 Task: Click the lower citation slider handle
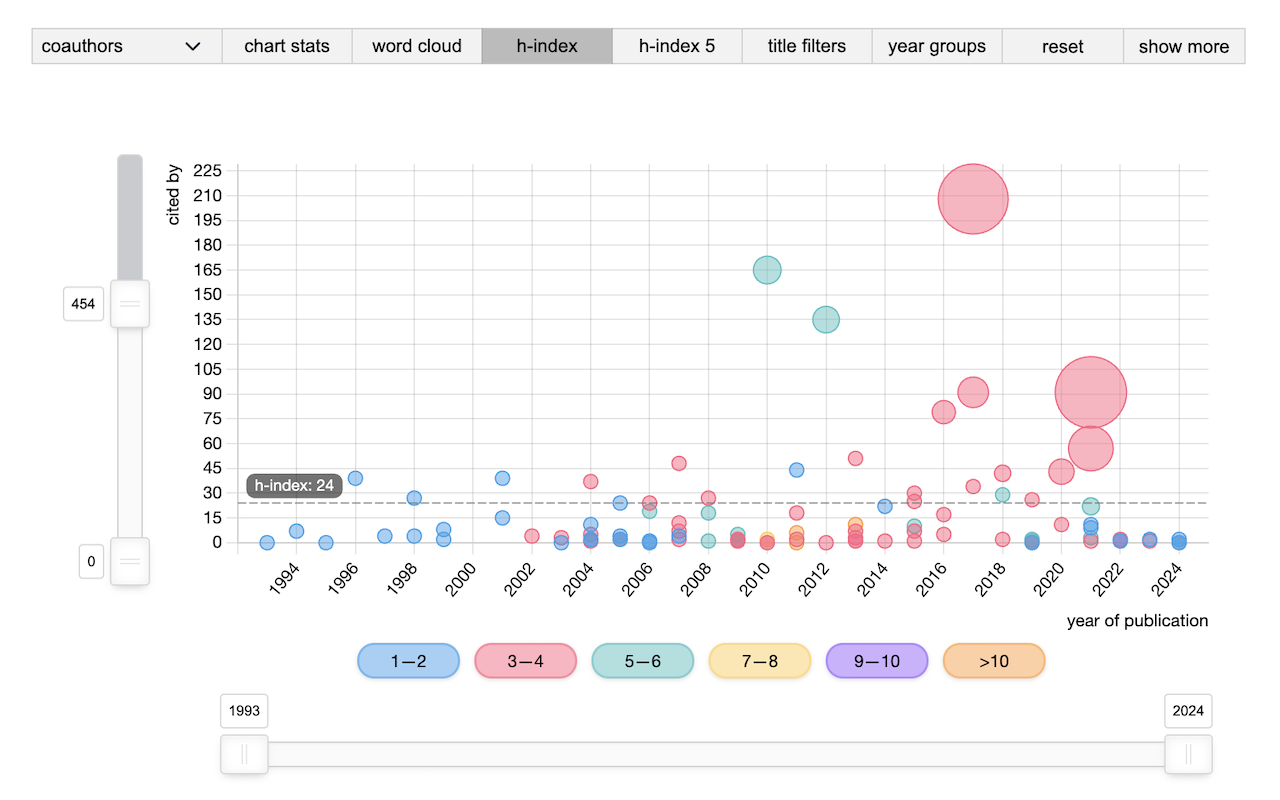(x=129, y=561)
